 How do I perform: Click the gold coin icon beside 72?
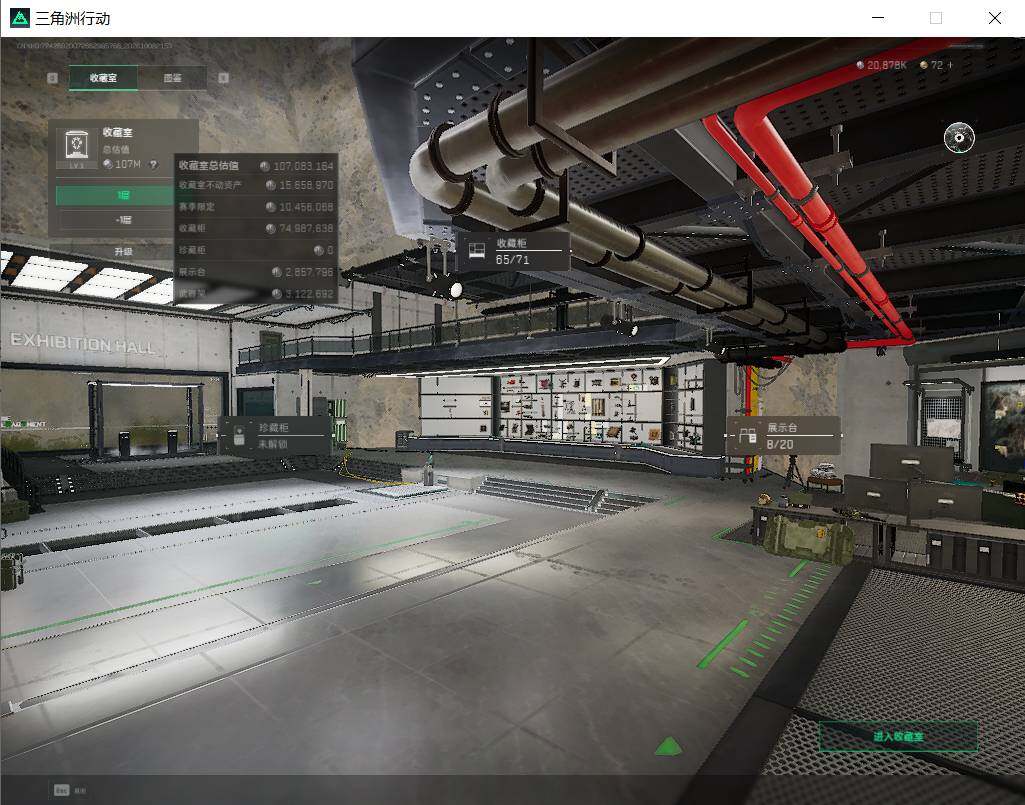coord(924,65)
